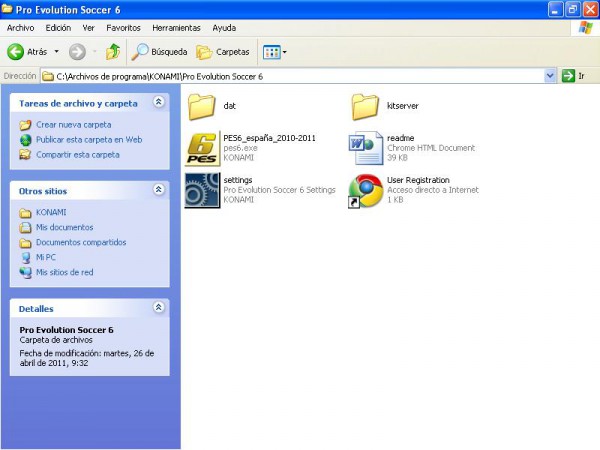This screenshot has height=450, width=600.
Task: Click the Mi PC computer icon
Action: point(26,258)
